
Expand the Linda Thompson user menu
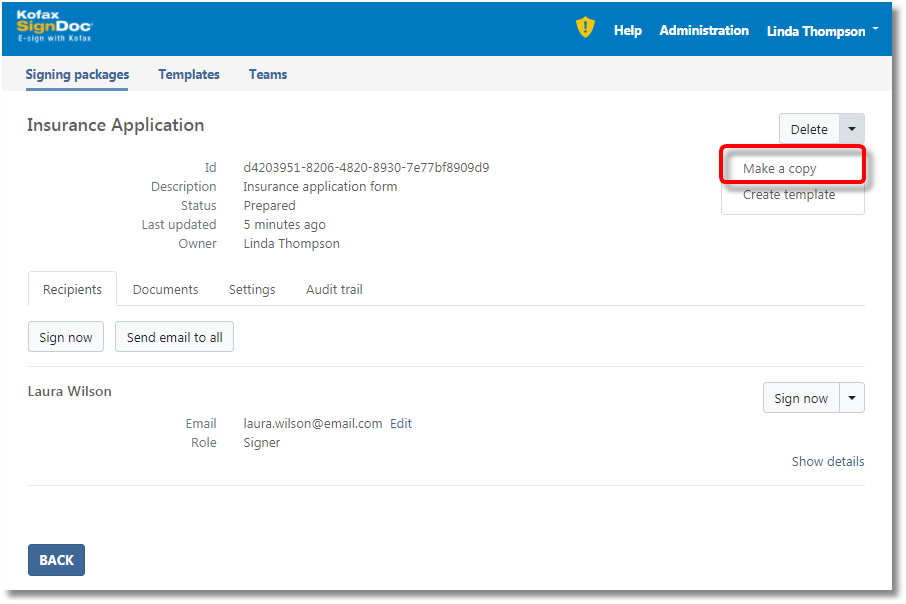822,31
